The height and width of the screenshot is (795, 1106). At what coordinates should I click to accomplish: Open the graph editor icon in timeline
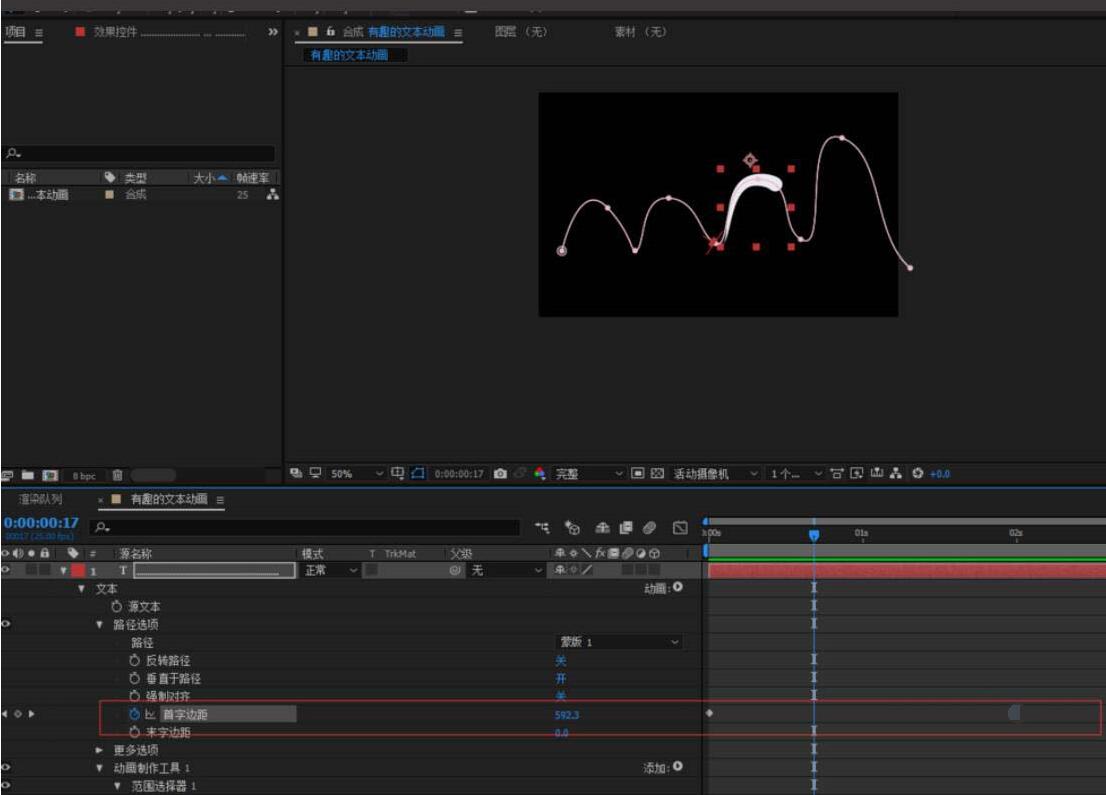click(680, 527)
